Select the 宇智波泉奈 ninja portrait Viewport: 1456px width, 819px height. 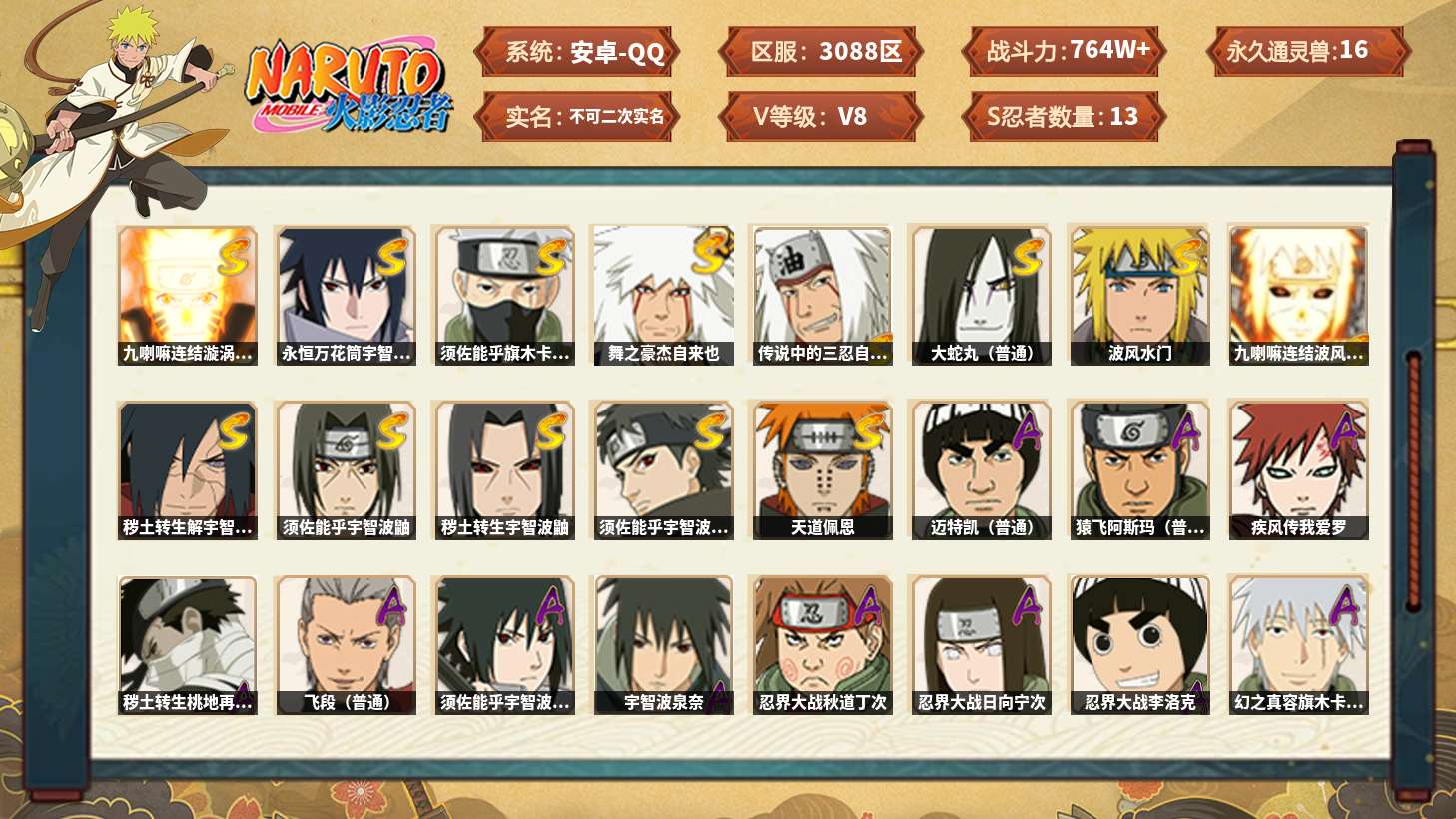tap(663, 645)
